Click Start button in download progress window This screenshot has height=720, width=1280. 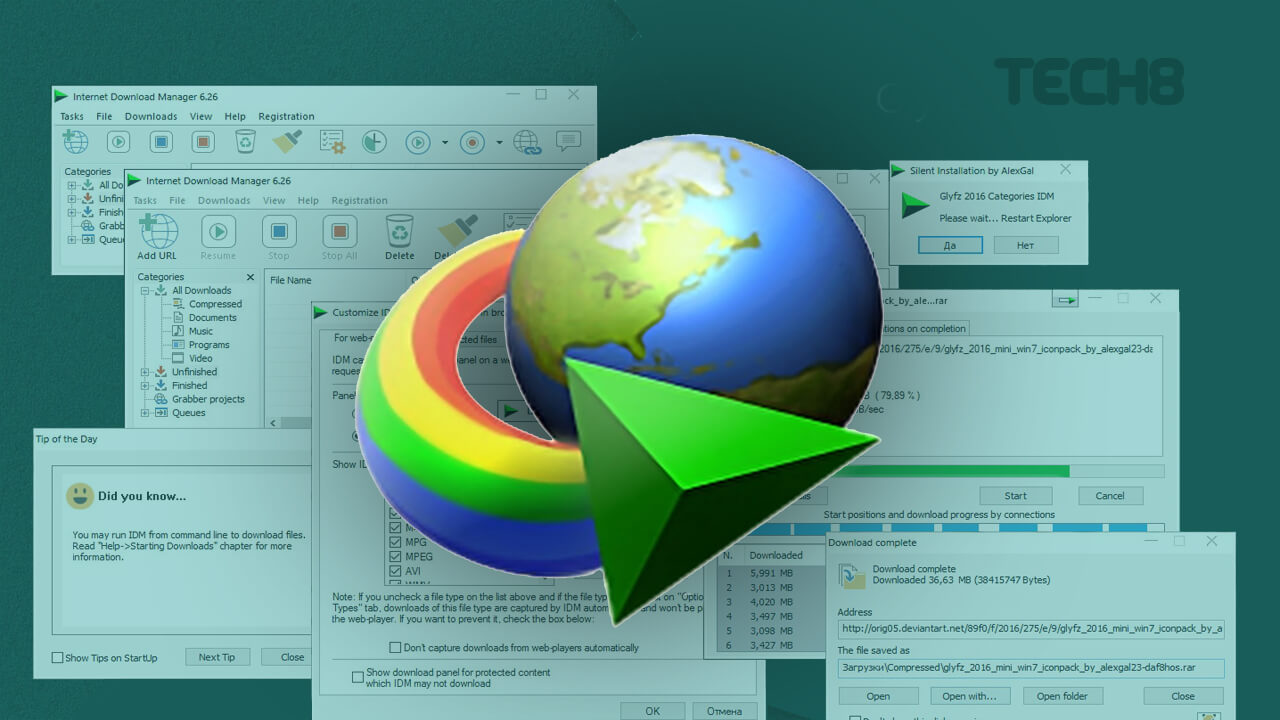tap(1015, 495)
